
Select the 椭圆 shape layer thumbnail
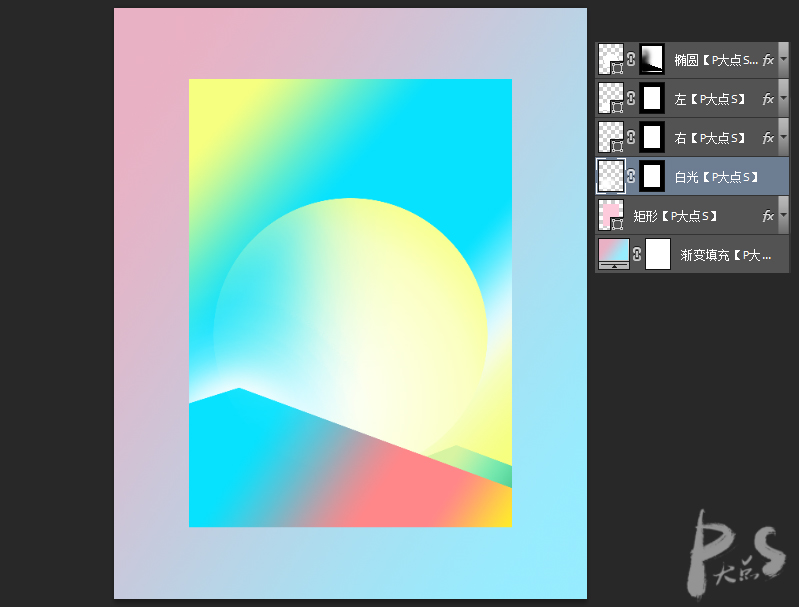point(611,60)
